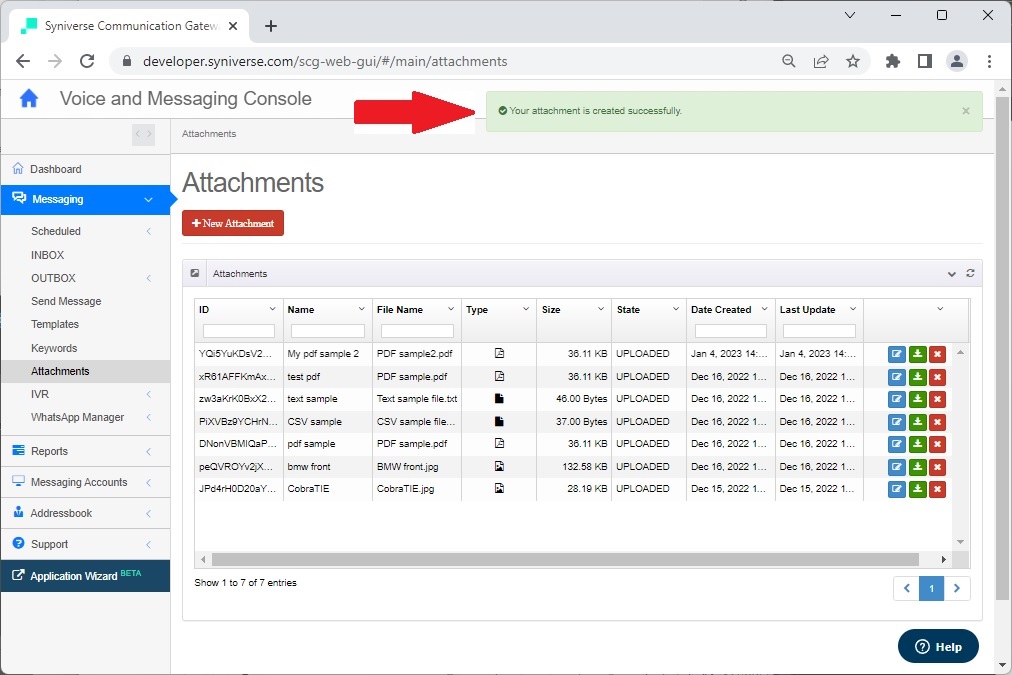The width and height of the screenshot is (1012, 675).
Task: Edit the pdf sample attachment row
Action: (x=896, y=444)
